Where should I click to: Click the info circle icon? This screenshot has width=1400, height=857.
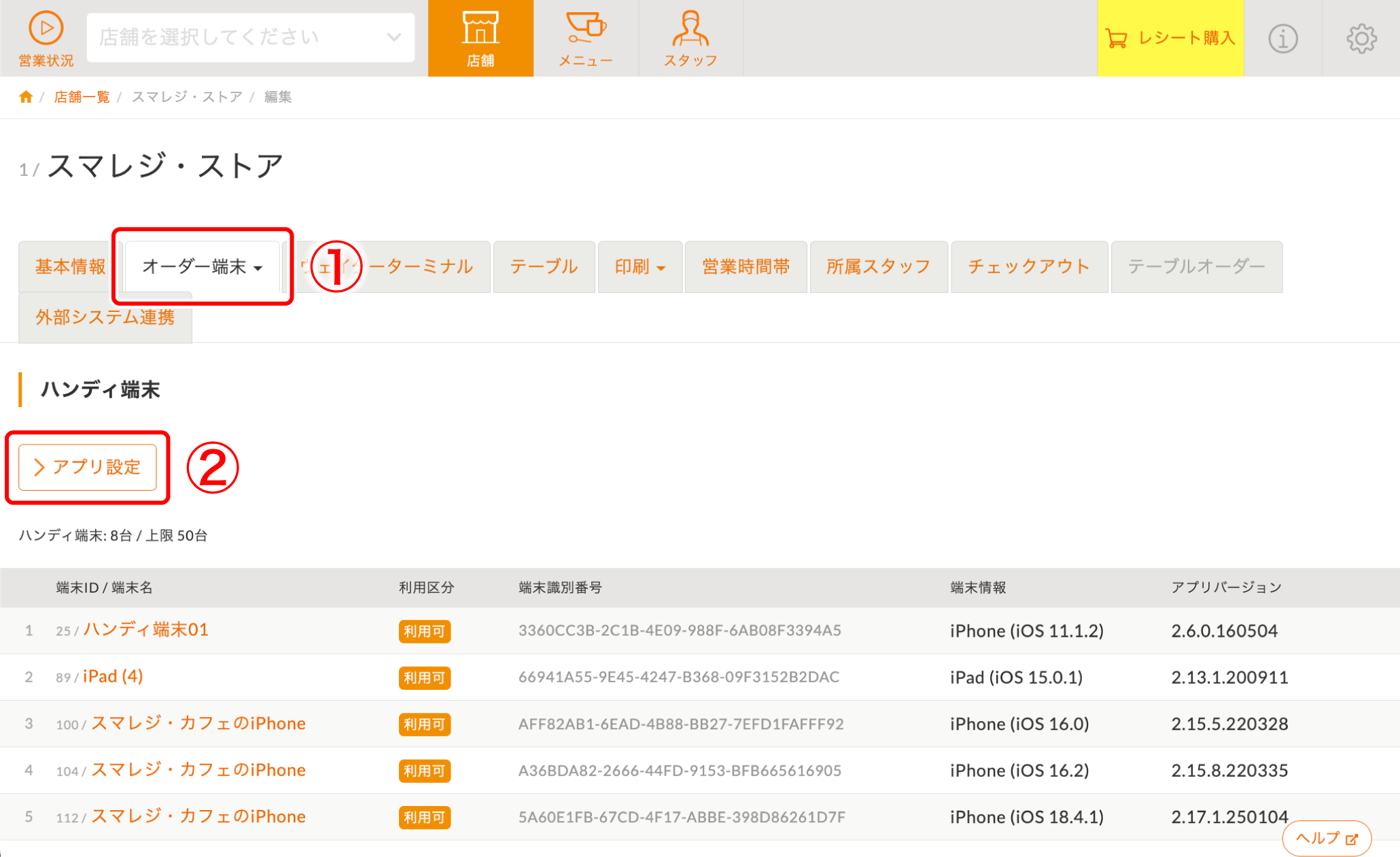[1283, 38]
